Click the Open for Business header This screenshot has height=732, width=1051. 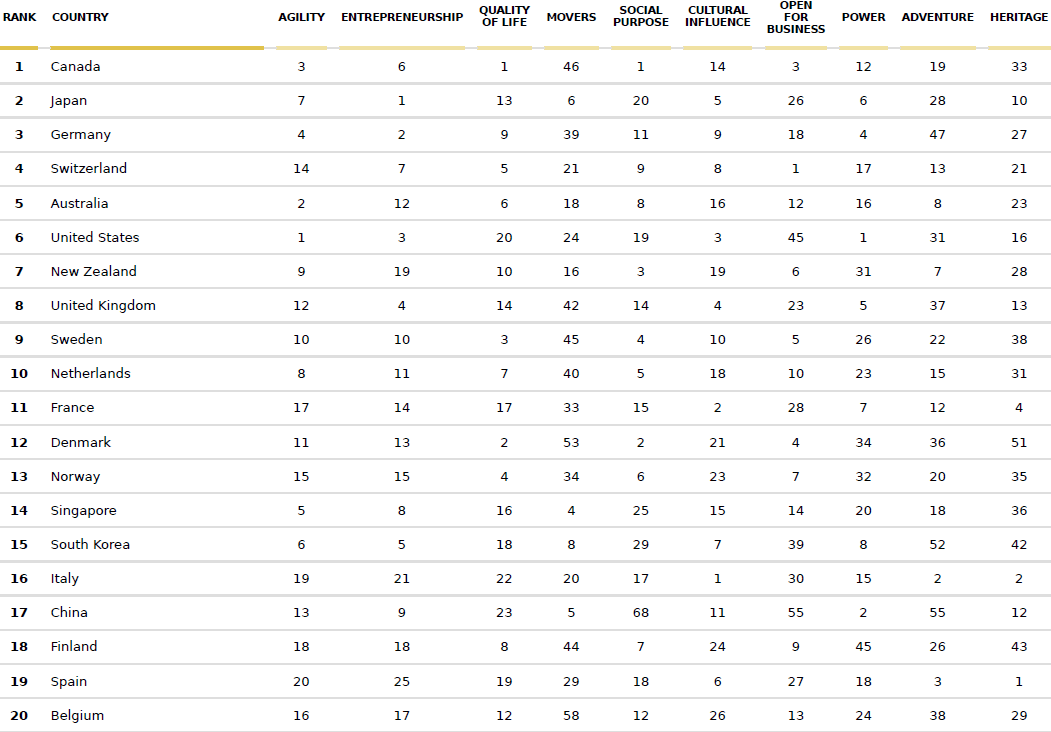pos(796,17)
